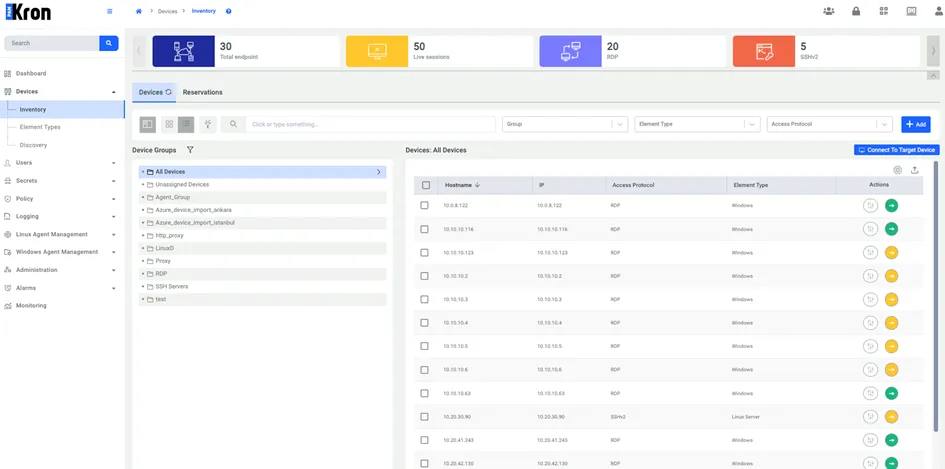Screen dimensions: 945x469
Task: Connect to 10.20.41.243 with green arrow
Action: (891, 440)
